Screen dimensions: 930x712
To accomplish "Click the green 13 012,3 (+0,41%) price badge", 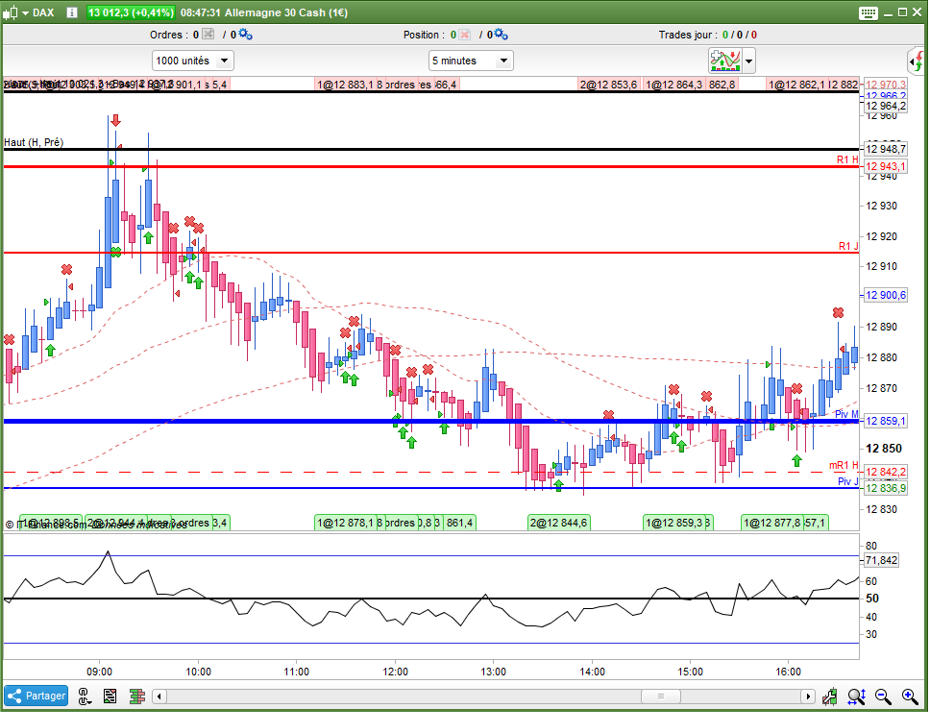I will 130,12.
